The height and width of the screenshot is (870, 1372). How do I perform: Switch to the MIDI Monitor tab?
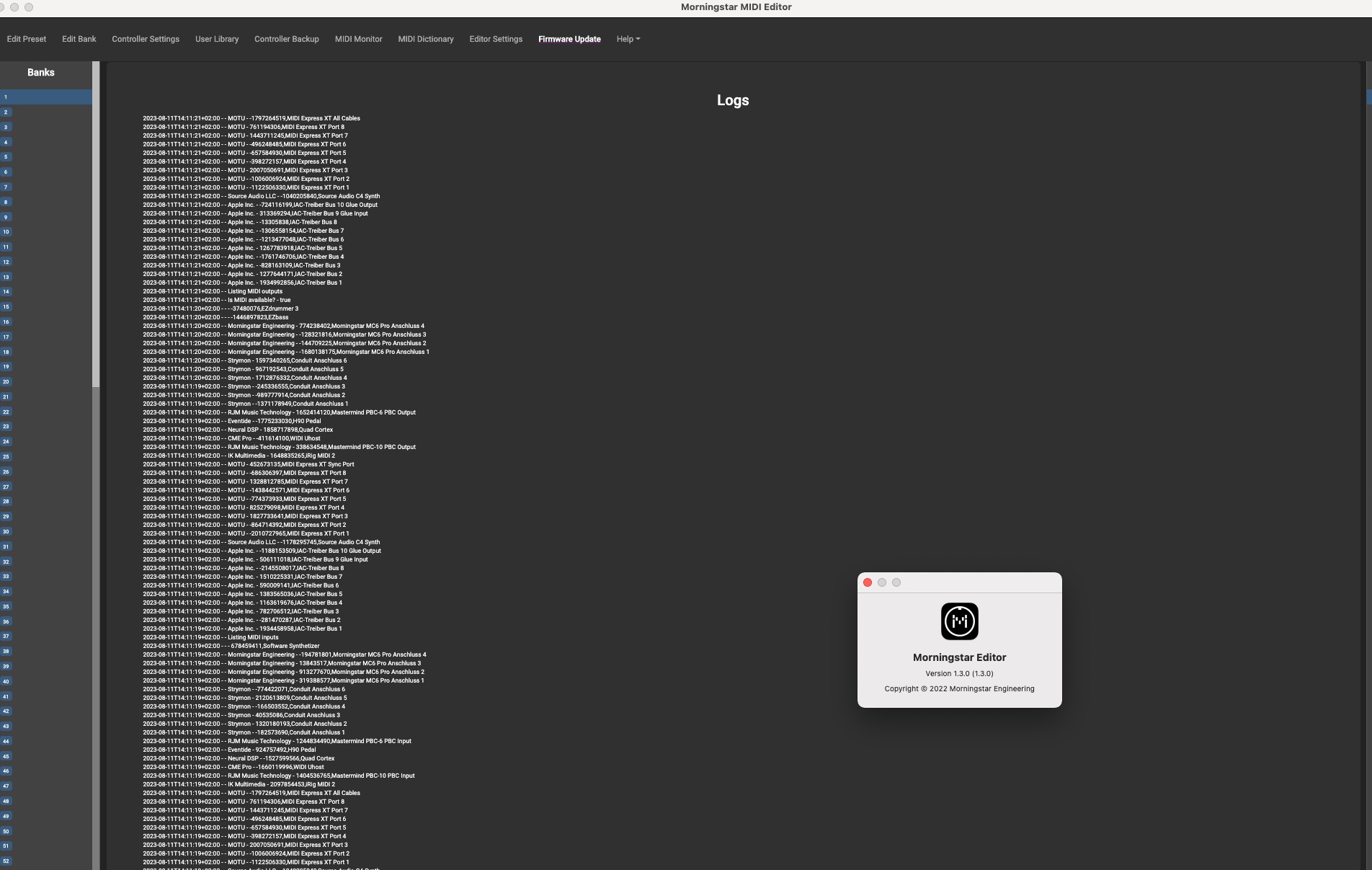pos(358,39)
